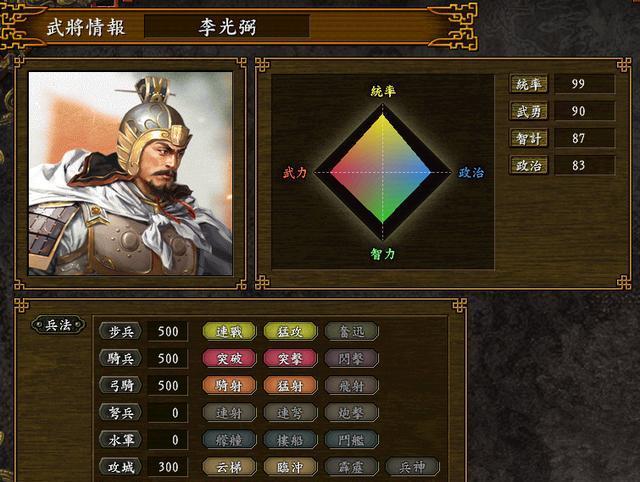This screenshot has width=640, height=482.
Task: Open the 兵法 section header
Action: click(x=58, y=325)
